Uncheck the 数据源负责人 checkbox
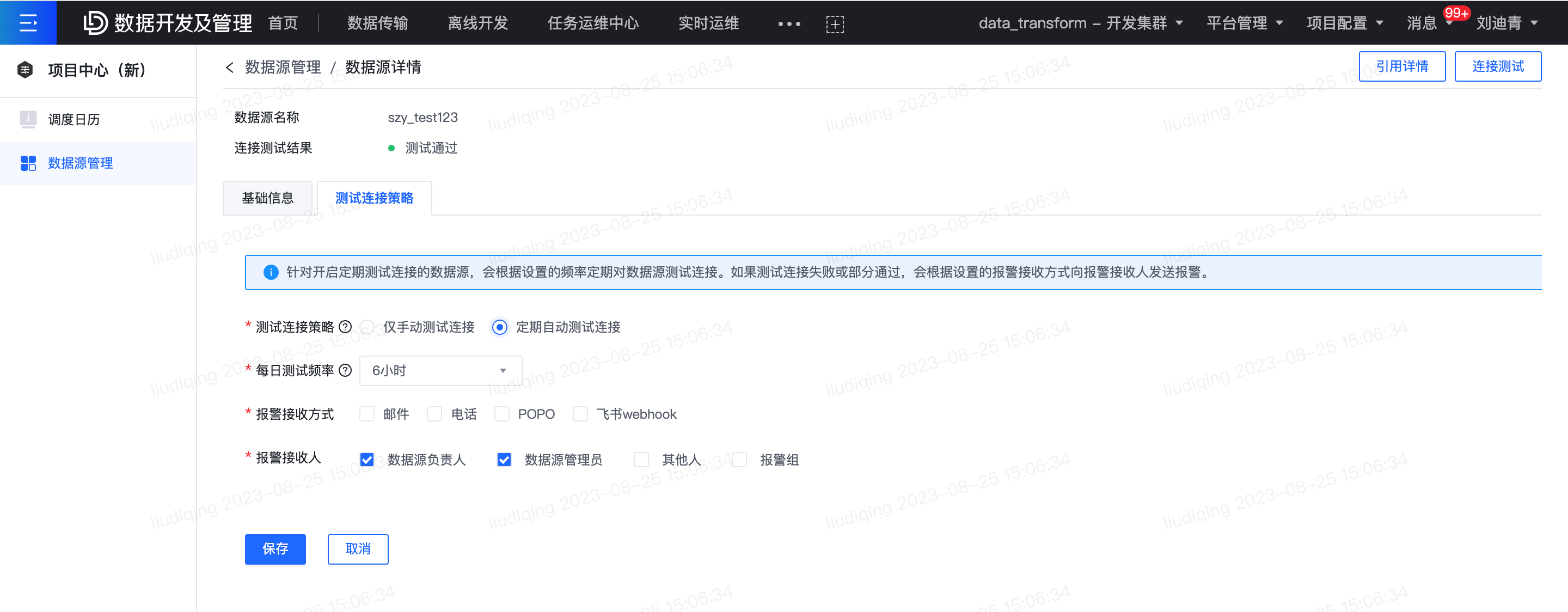This screenshot has width=1568, height=612. (366, 459)
